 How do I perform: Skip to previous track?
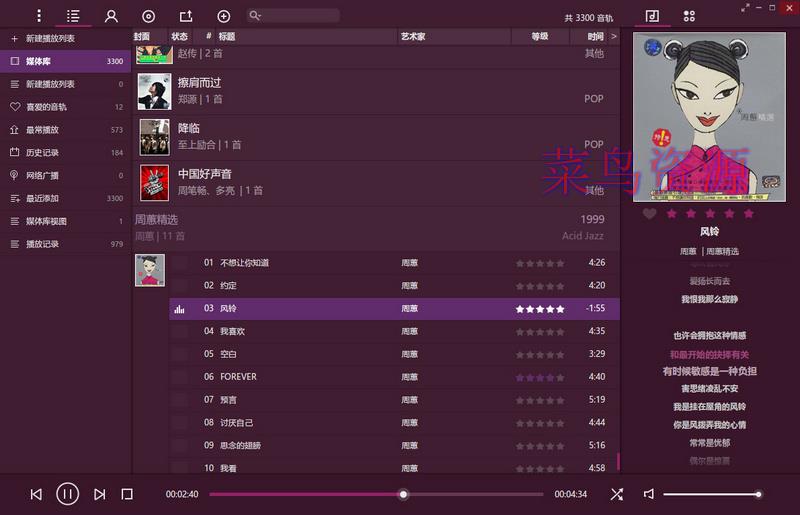click(x=36, y=494)
